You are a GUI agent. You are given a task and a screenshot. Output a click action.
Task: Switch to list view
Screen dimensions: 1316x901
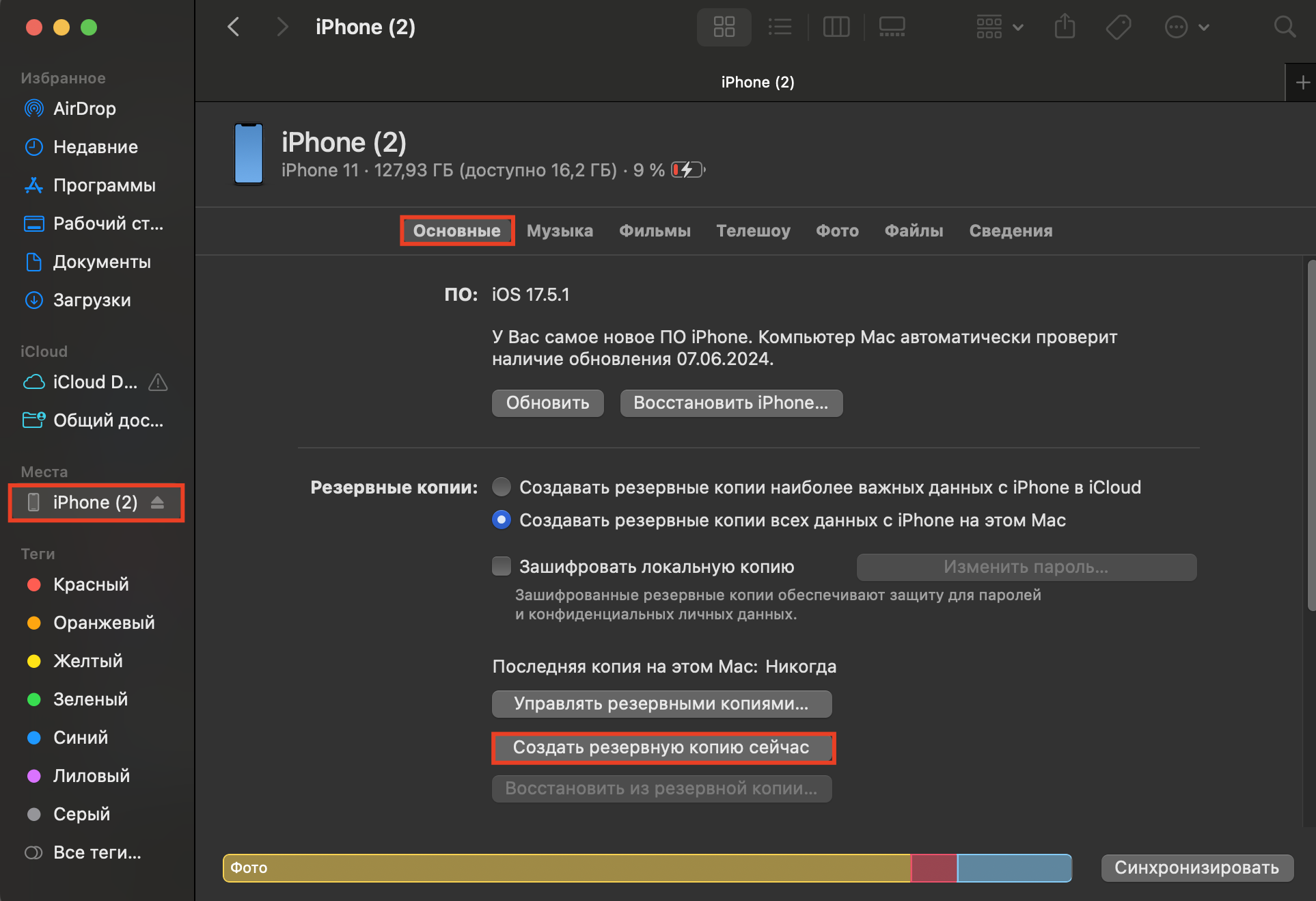click(x=780, y=27)
